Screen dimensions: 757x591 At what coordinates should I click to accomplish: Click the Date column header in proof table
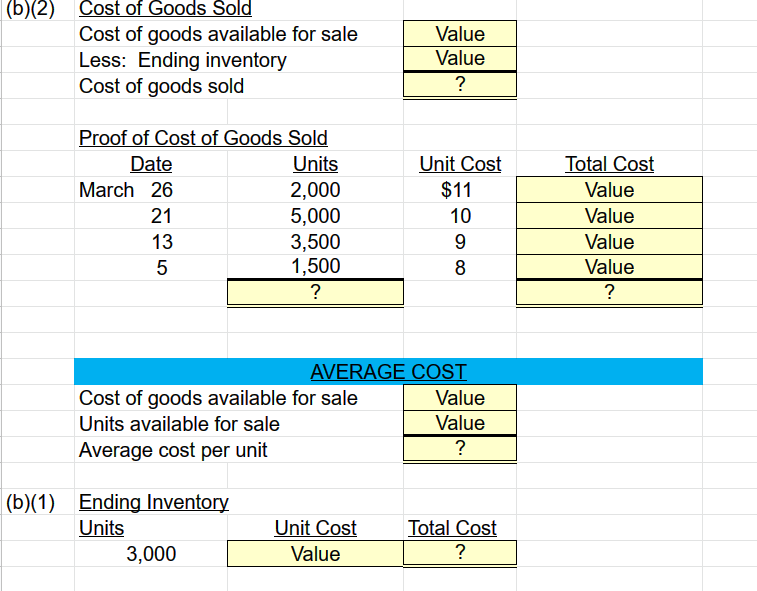[151, 164]
